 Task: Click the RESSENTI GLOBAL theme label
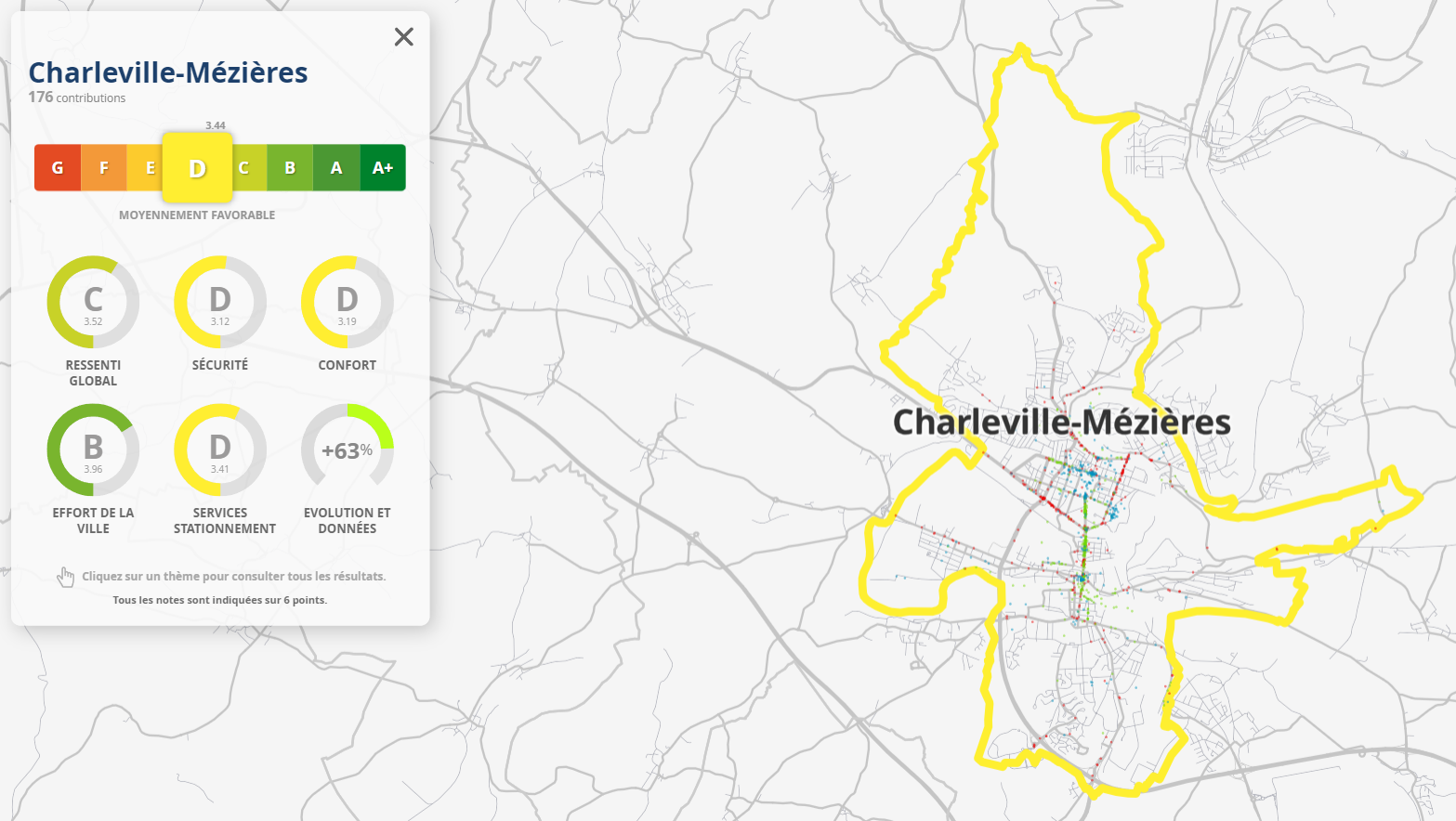pyautogui.click(x=93, y=373)
